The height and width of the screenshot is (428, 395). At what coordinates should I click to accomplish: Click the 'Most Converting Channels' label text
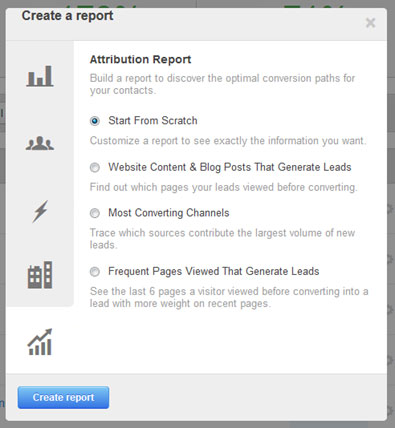(x=169, y=213)
